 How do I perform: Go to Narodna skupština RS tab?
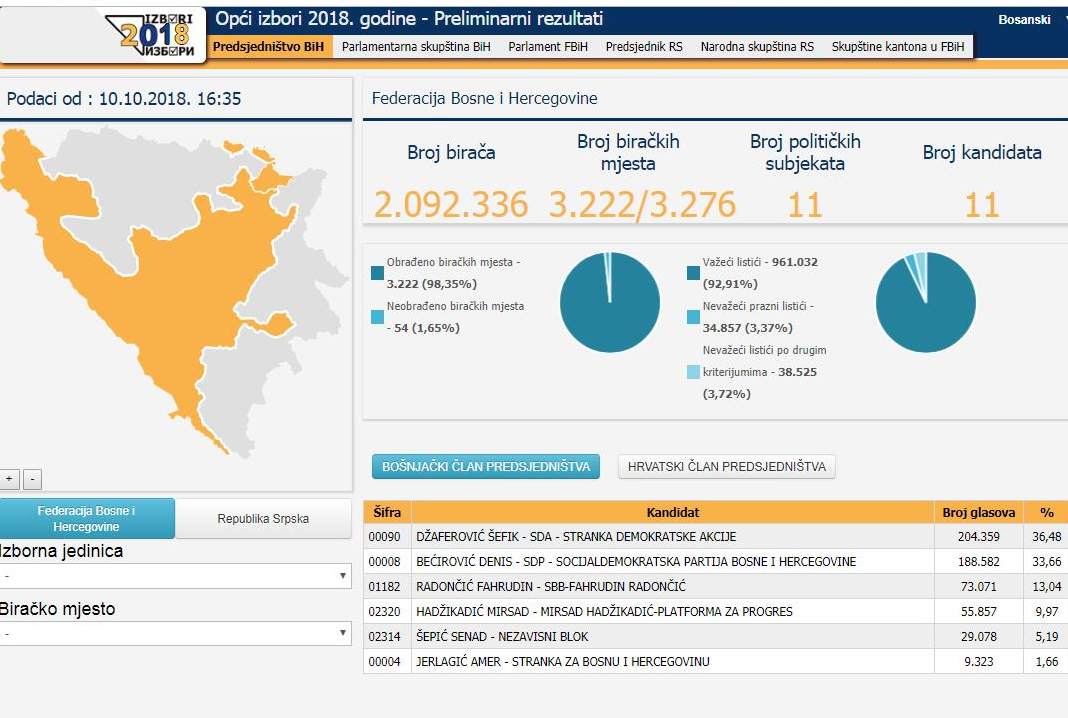click(x=757, y=47)
